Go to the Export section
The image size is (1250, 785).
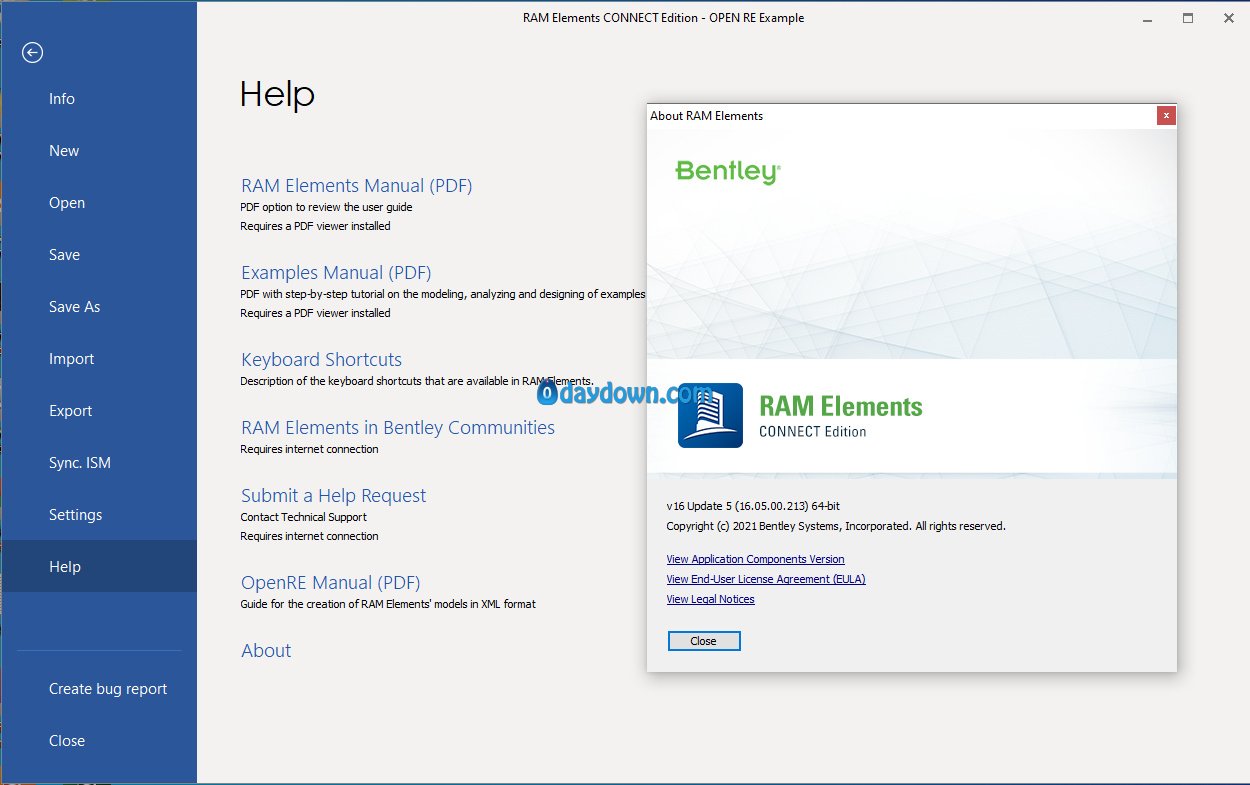coord(99,411)
